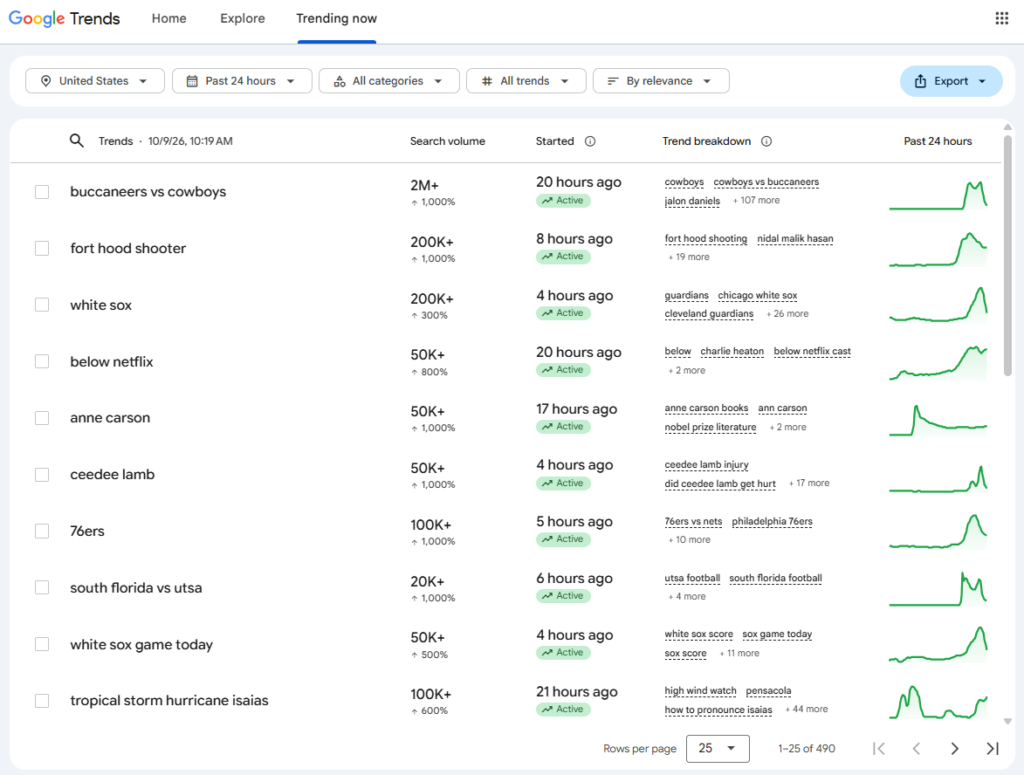Show the + 107 more breakdown terms

tap(756, 200)
